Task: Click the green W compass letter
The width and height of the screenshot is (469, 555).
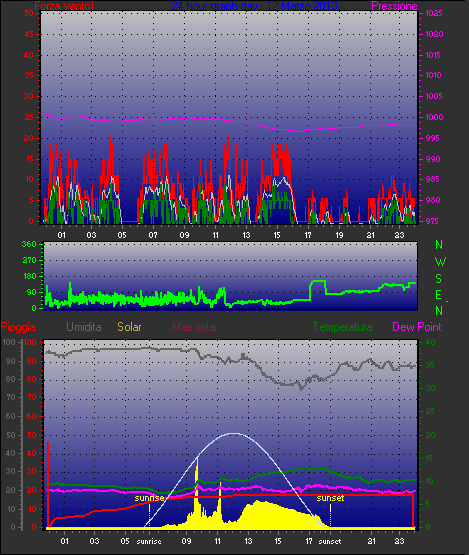Action: coord(440,262)
